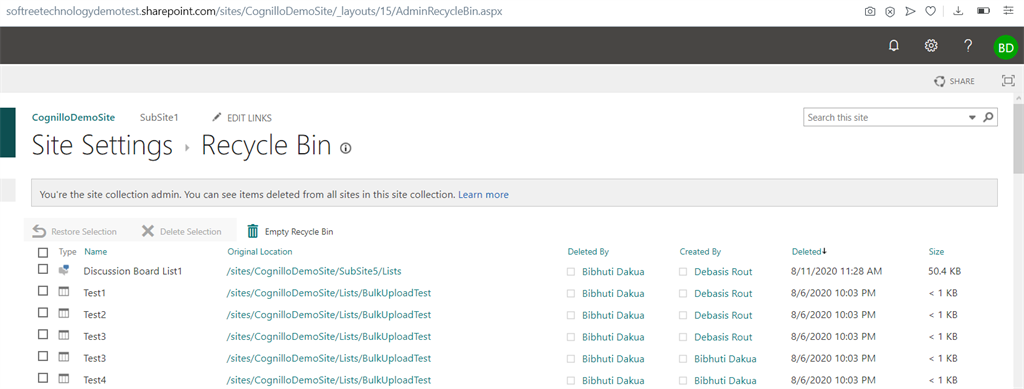Open the Learn more link
Screen dimensions: 1024x389
click(x=483, y=194)
